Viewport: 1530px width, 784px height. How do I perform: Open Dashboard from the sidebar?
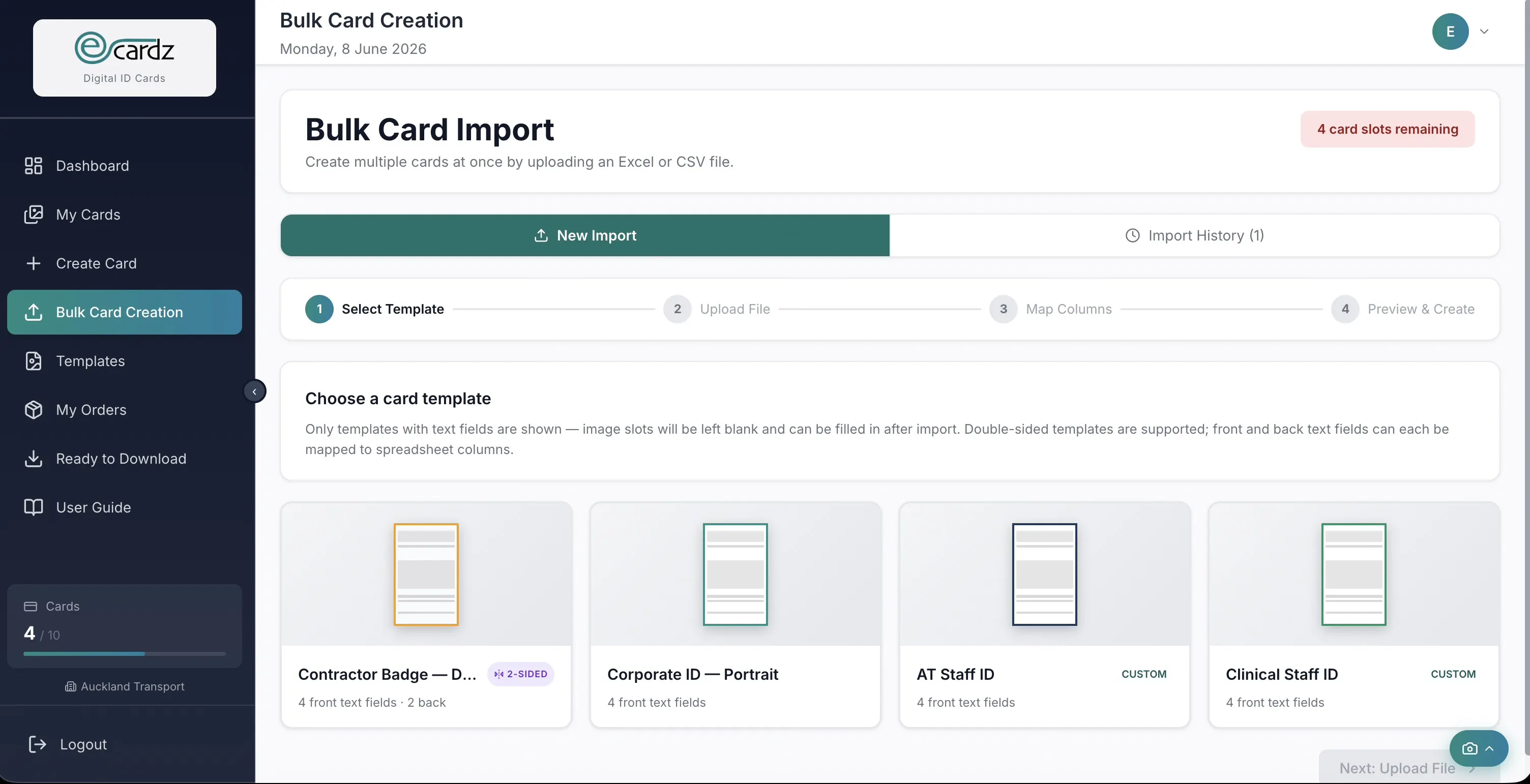(x=125, y=166)
